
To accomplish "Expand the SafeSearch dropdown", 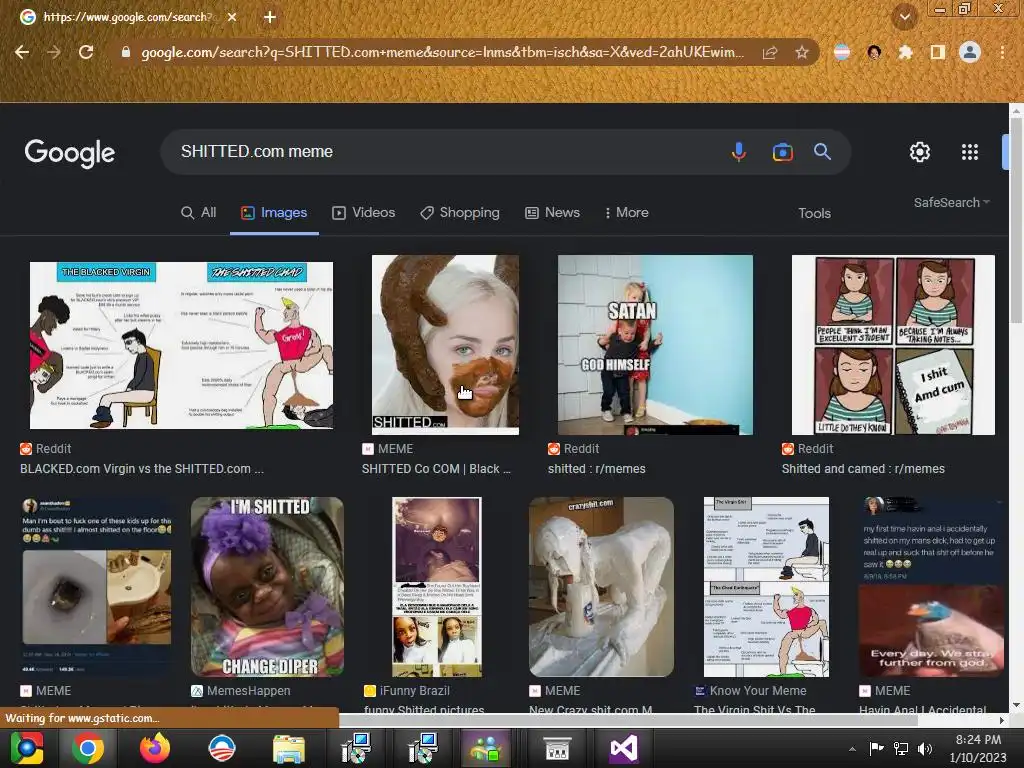I will point(952,202).
